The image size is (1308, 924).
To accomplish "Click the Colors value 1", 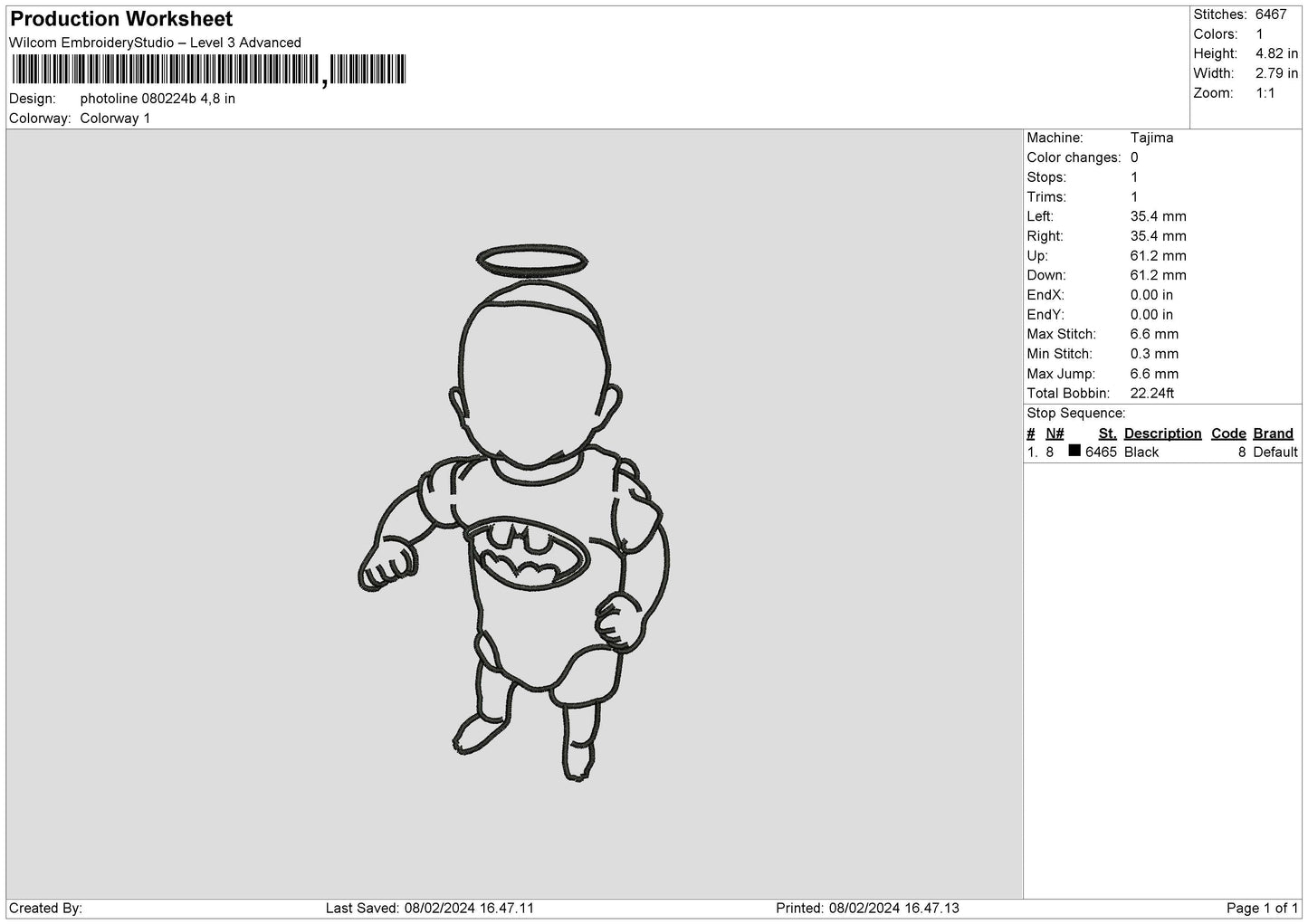I will (x=1259, y=34).
